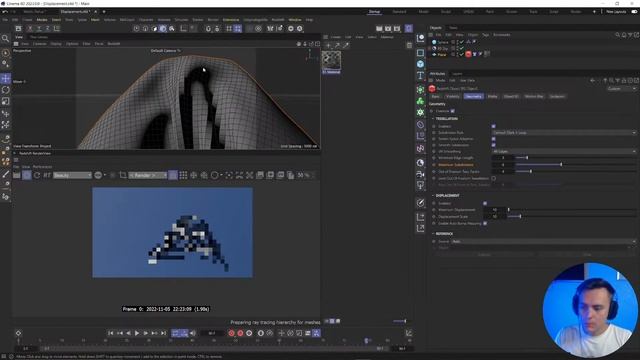Open Render Settings icon in top toolbar
The image size is (640, 360).
397,29
